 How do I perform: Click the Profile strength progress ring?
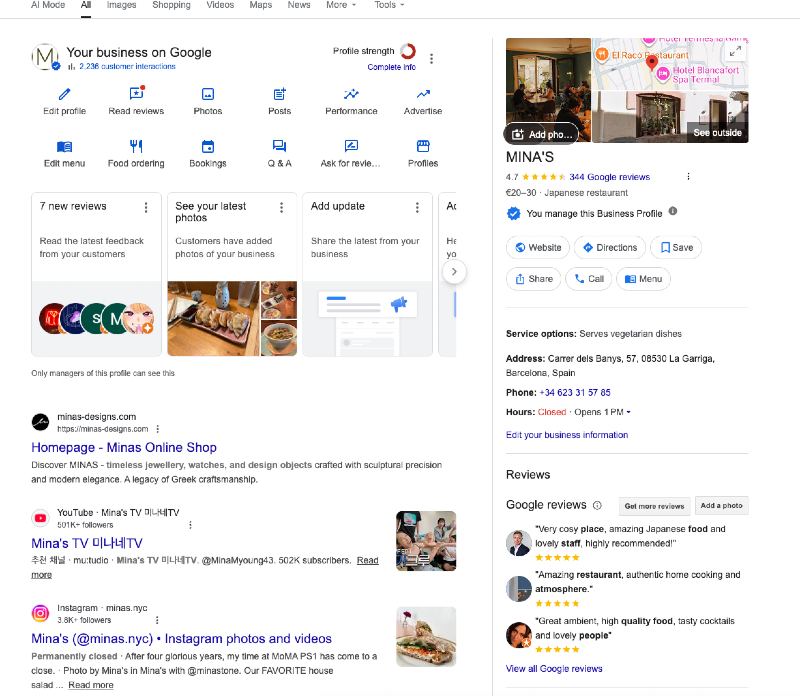[408, 52]
